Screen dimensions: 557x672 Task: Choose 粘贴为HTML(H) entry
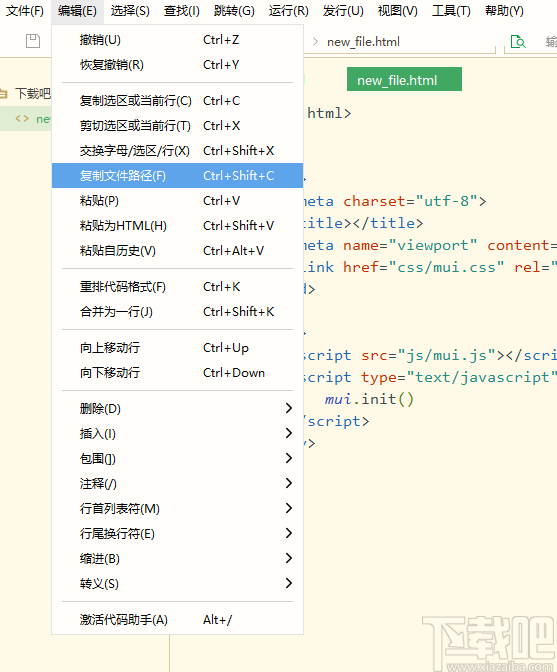tap(177, 225)
